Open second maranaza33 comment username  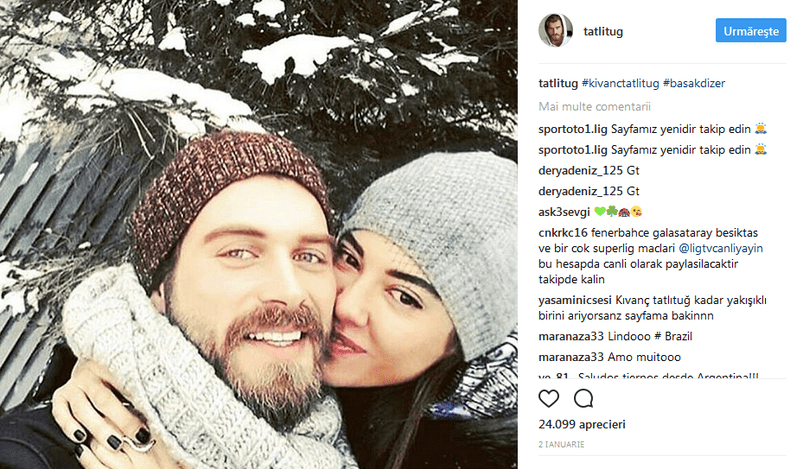click(x=571, y=357)
